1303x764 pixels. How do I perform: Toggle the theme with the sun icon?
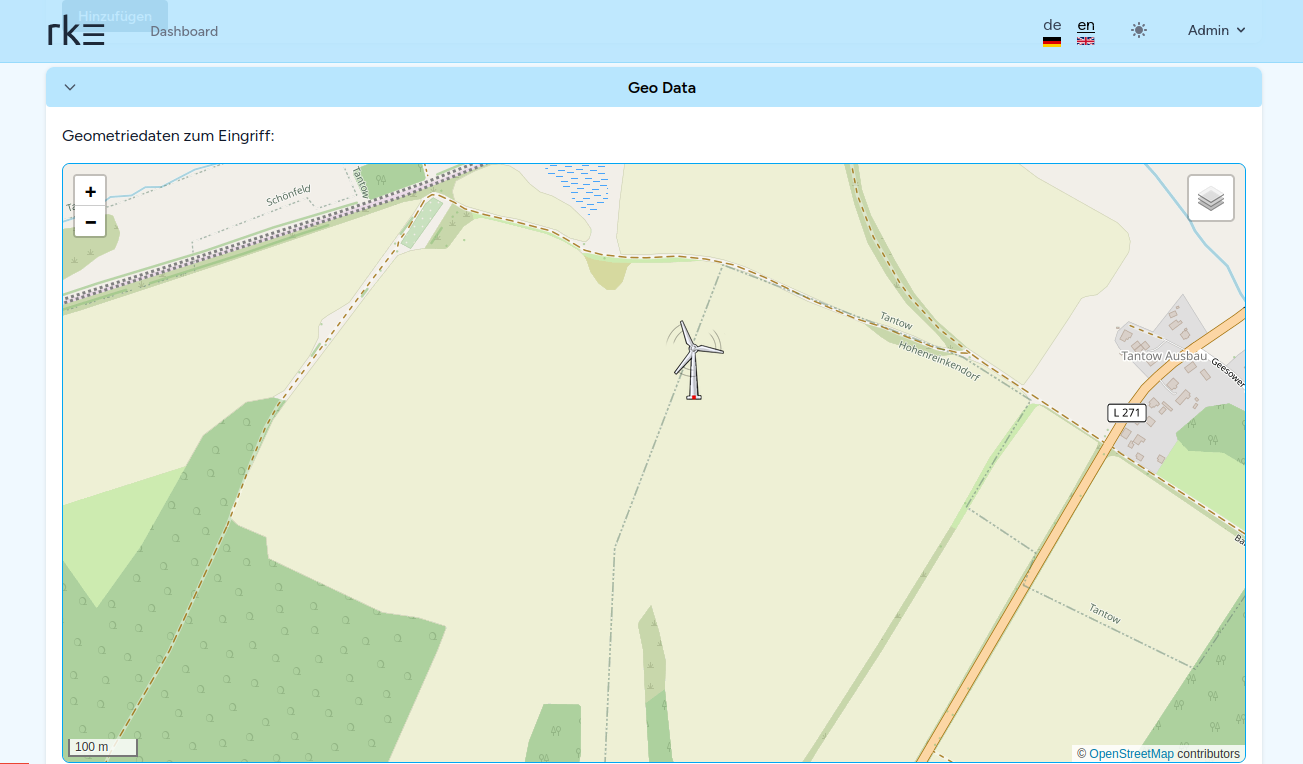tap(1138, 30)
